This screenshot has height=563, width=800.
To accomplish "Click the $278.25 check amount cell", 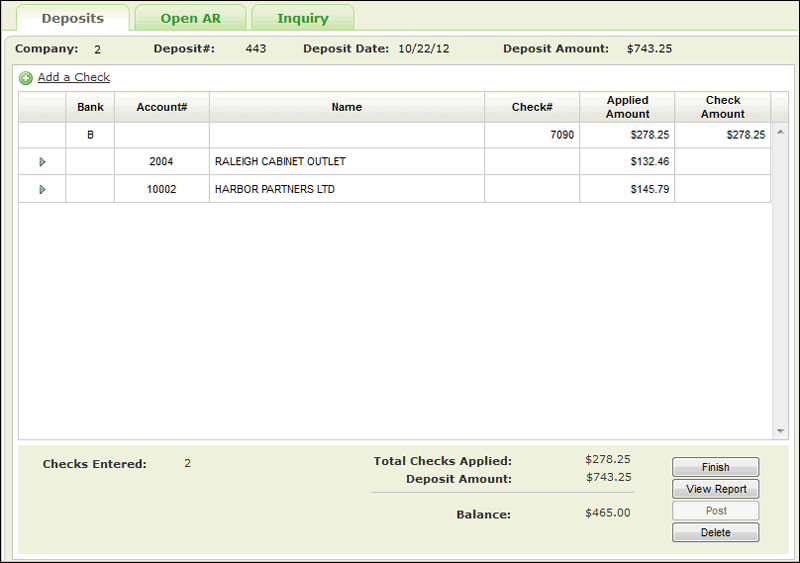I will 722,135.
